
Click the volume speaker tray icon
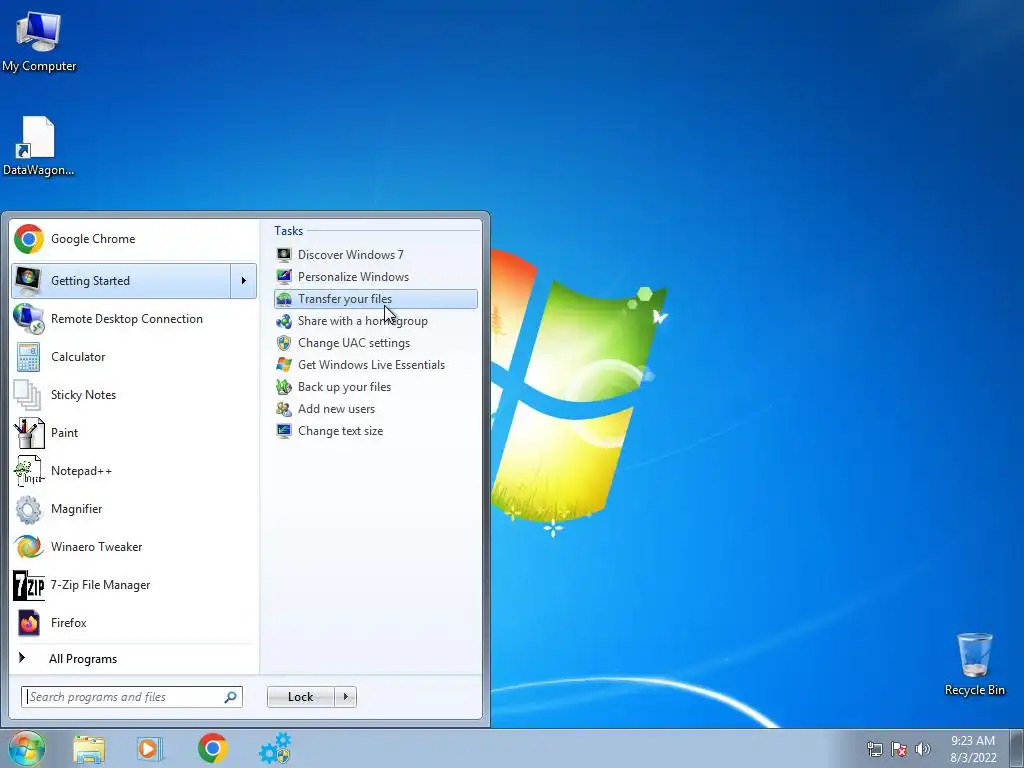(922, 749)
